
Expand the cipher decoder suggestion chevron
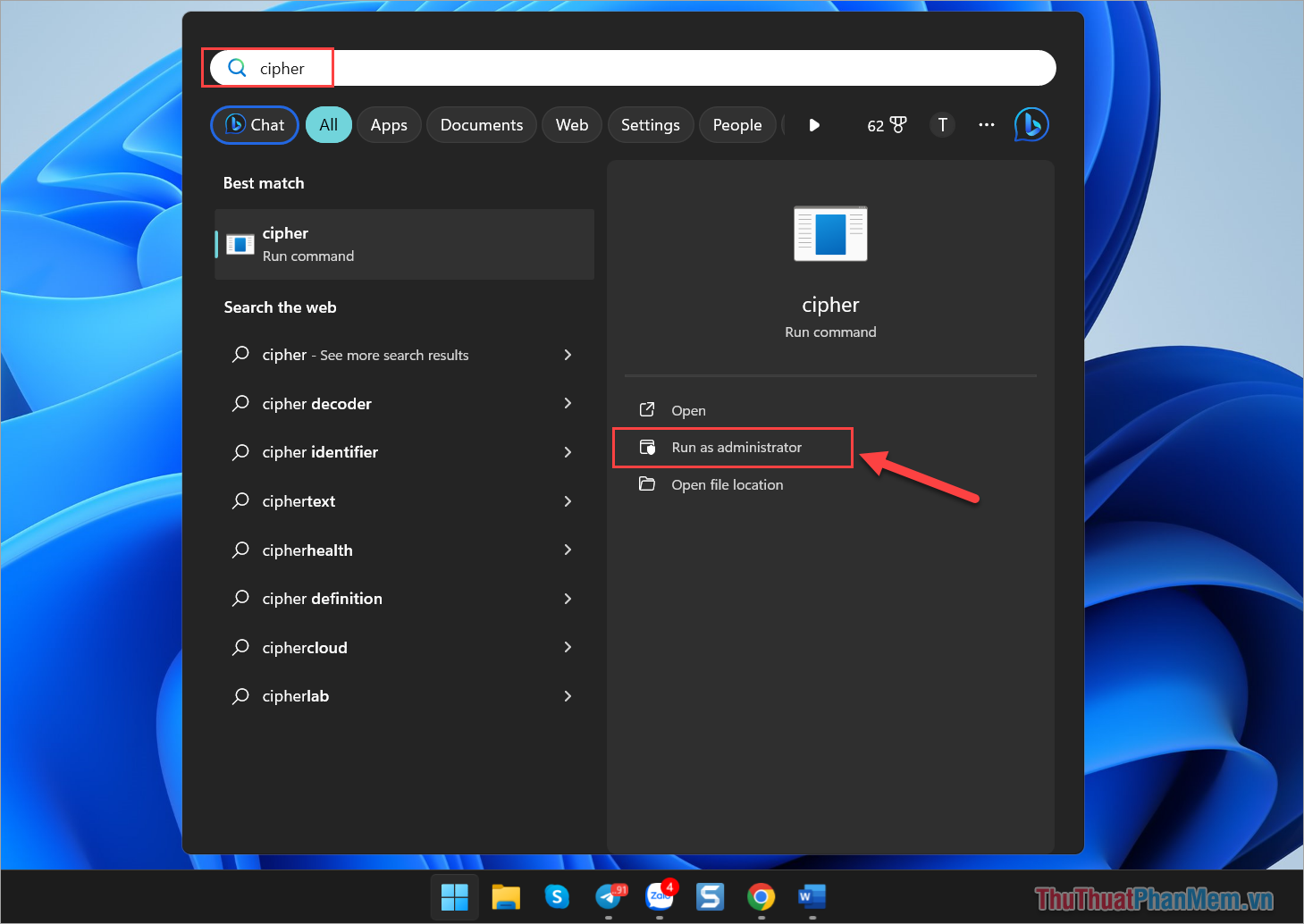568,404
